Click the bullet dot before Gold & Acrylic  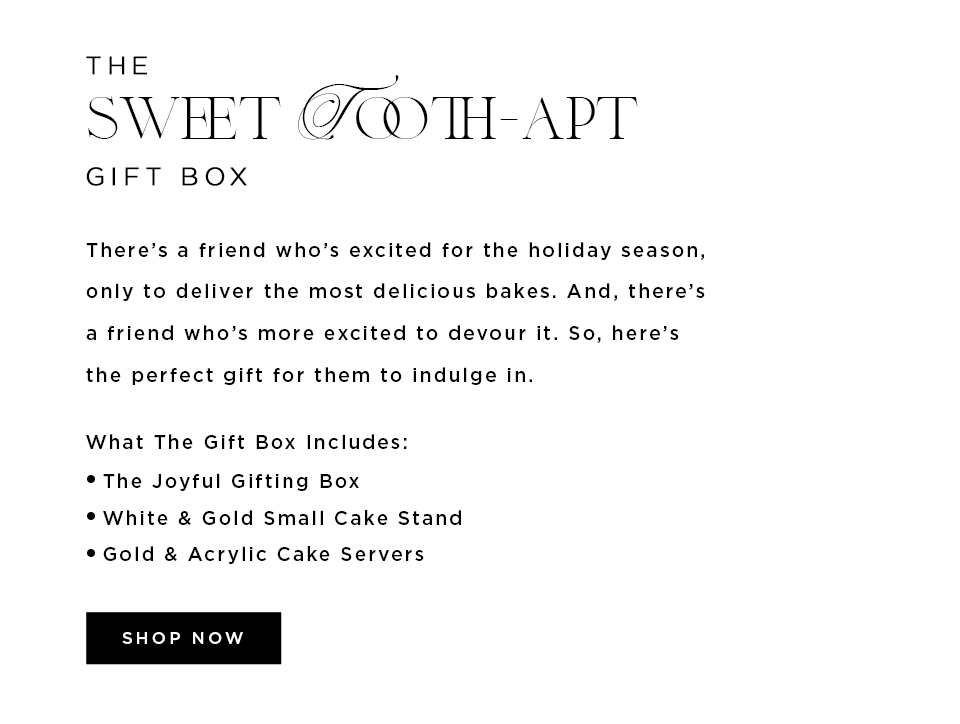[91, 553]
